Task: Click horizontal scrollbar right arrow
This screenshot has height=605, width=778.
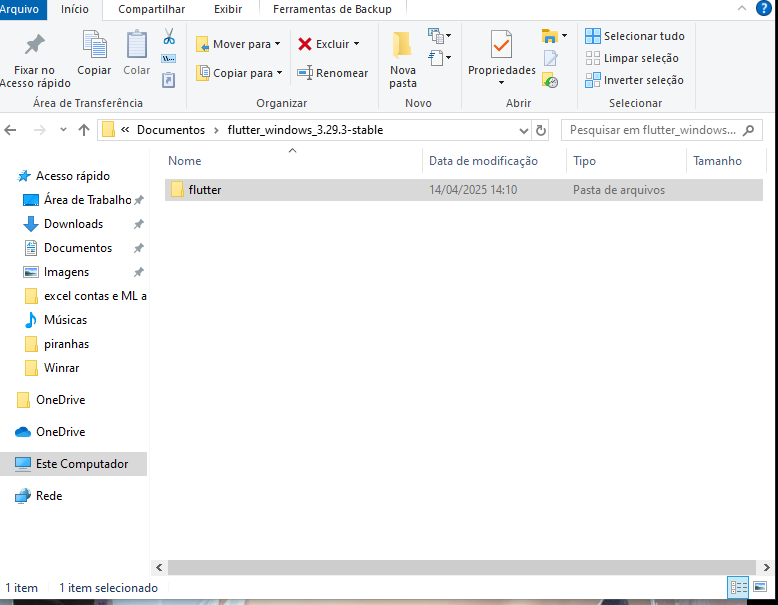Action: (766, 567)
